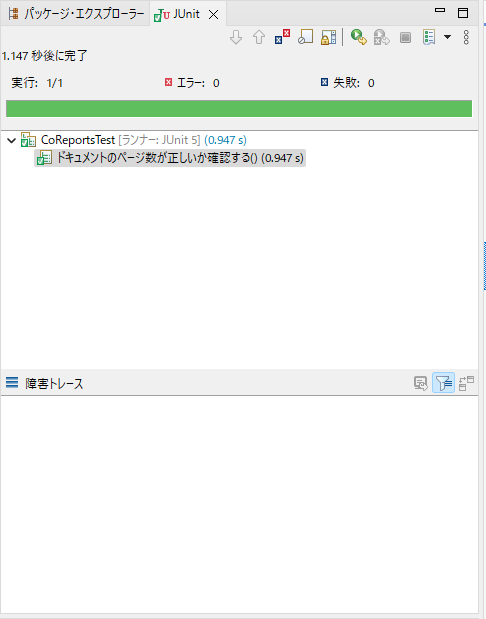Collapse the CoReportsTest tree node
Screen dimensions: 486x619
click(x=11, y=140)
